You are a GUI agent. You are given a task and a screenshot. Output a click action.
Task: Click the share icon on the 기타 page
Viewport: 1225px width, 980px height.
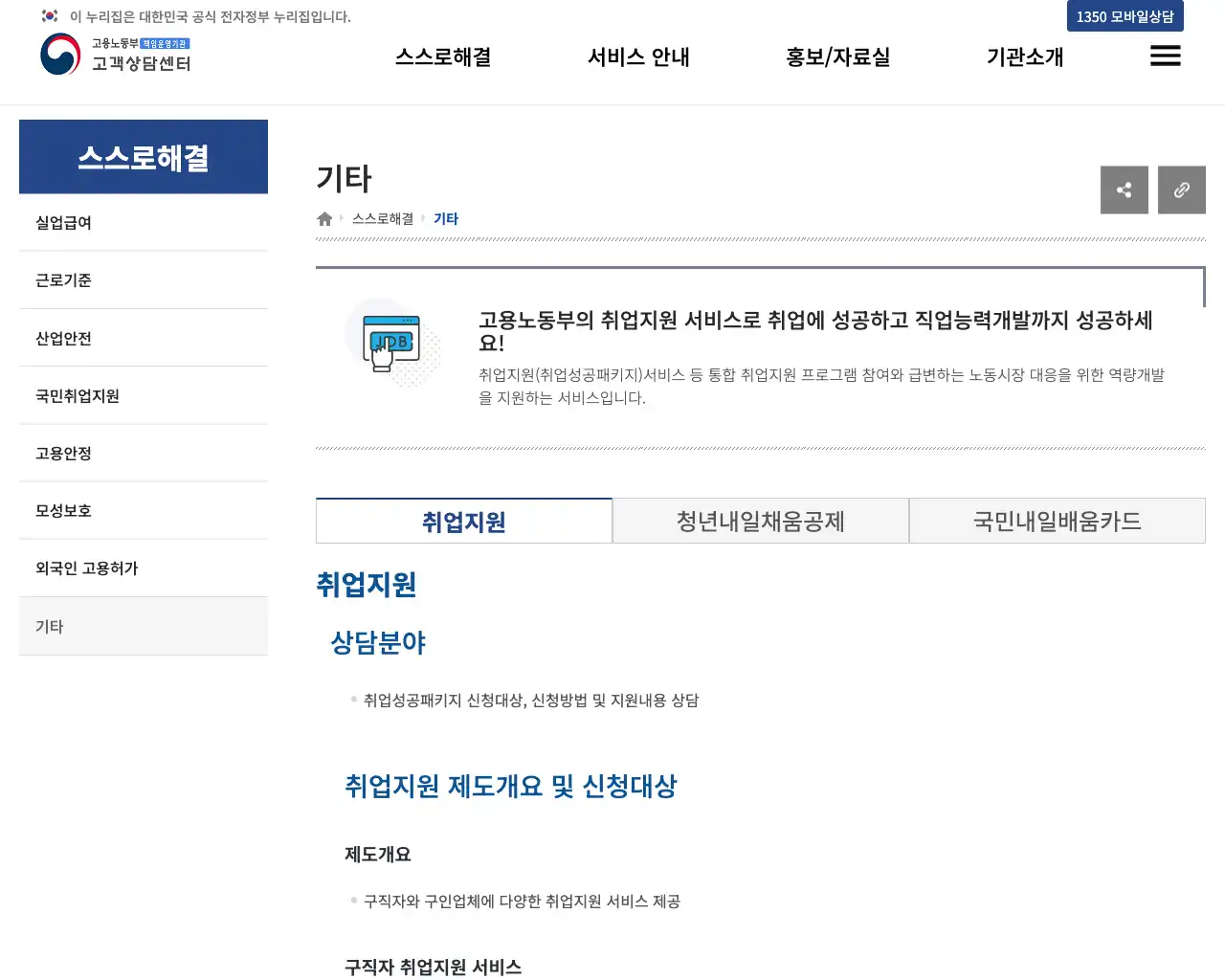click(x=1124, y=189)
